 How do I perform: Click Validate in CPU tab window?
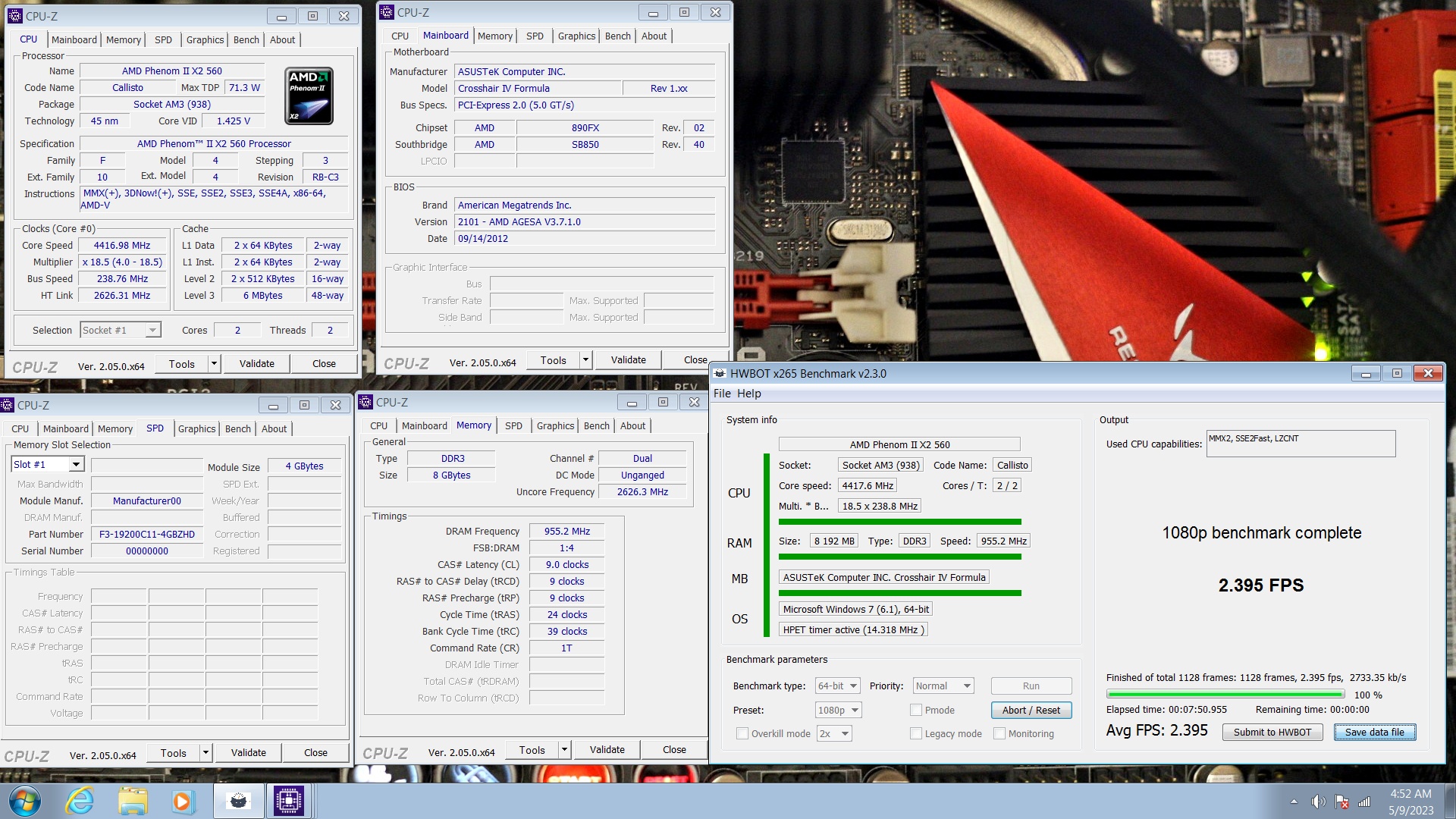pos(257,364)
